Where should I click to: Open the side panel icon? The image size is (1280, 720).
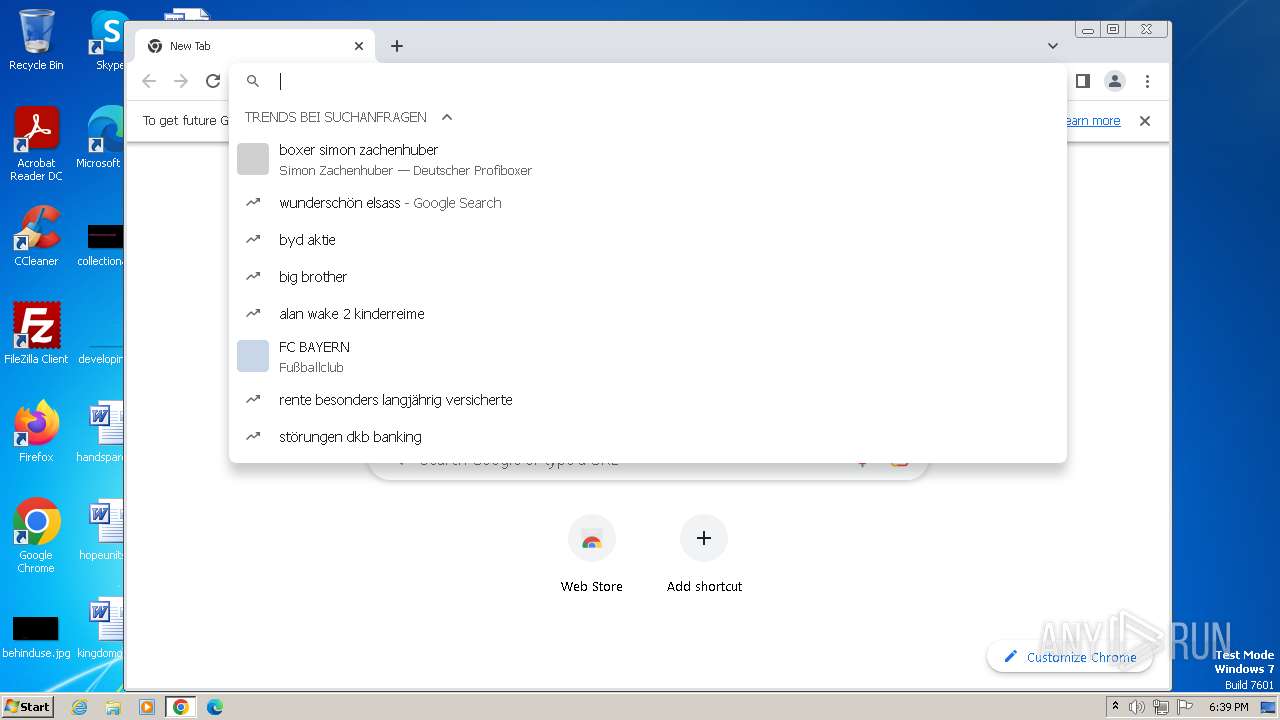[1082, 81]
